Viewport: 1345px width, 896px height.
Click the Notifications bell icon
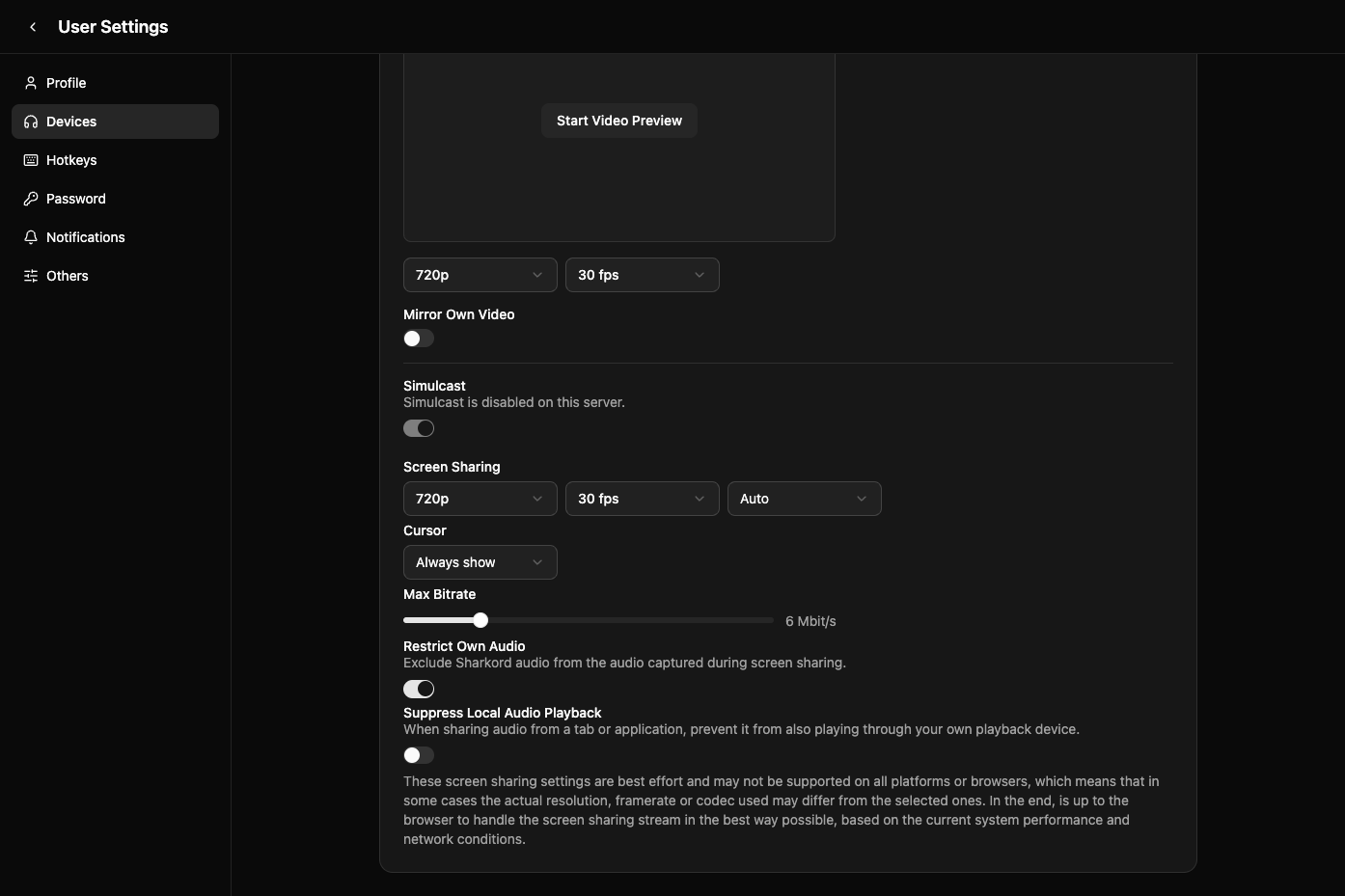tap(31, 237)
